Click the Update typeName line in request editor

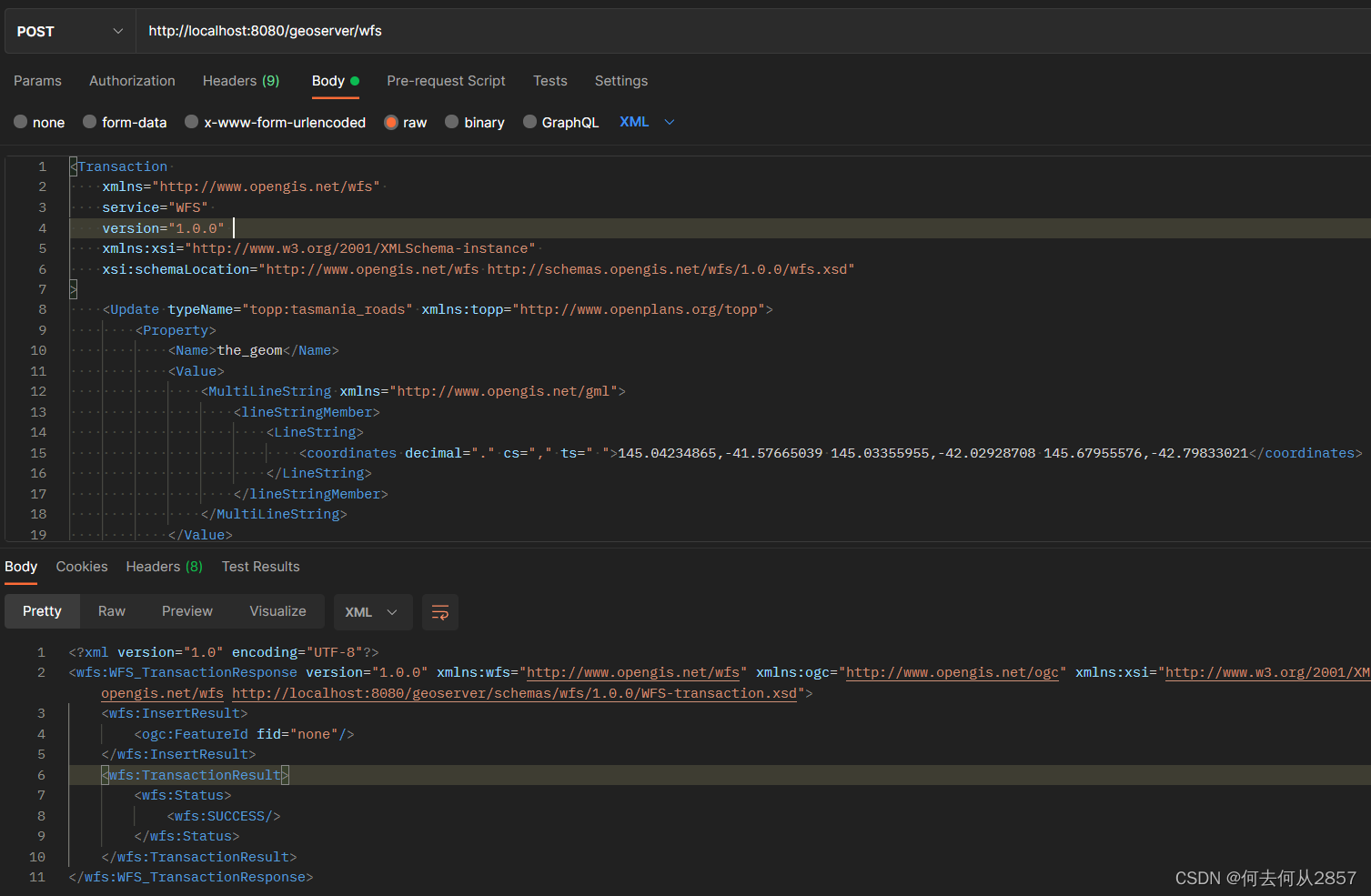(438, 309)
